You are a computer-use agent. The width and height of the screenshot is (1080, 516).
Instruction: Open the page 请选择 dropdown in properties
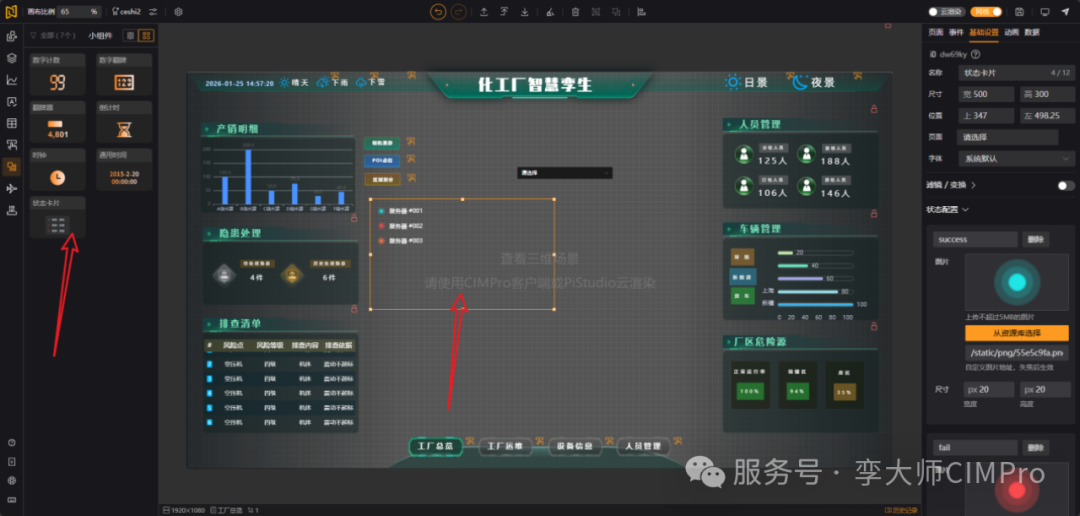tap(1008, 137)
